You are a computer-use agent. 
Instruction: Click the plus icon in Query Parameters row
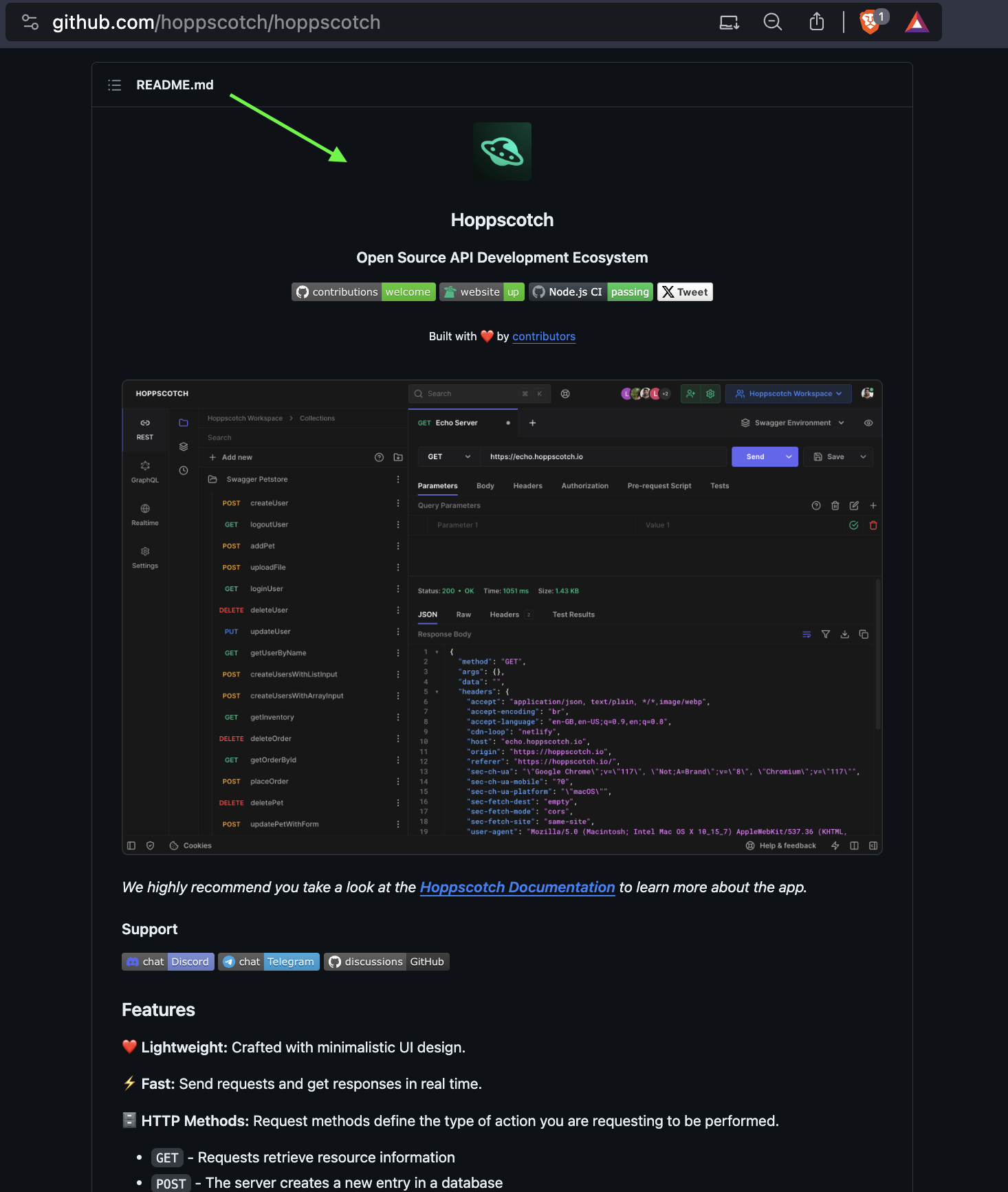pyautogui.click(x=873, y=506)
